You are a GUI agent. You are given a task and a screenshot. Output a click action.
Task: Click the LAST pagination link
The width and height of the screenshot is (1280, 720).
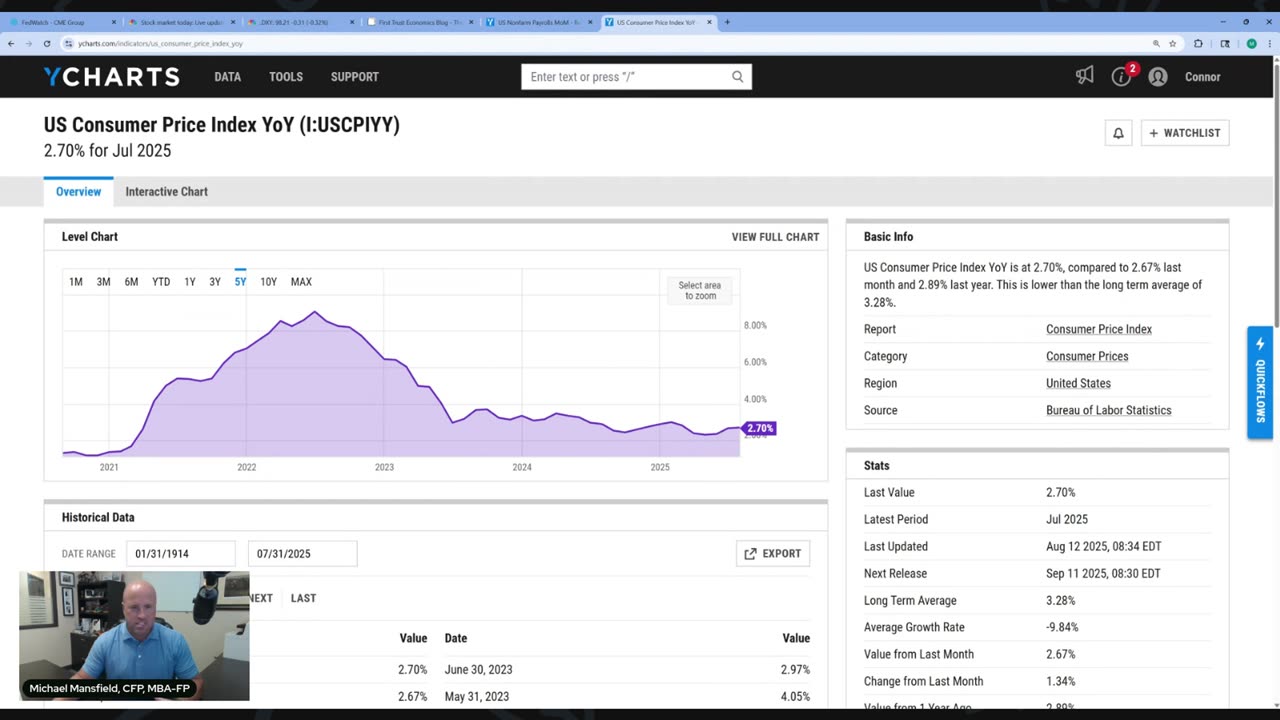click(x=303, y=598)
